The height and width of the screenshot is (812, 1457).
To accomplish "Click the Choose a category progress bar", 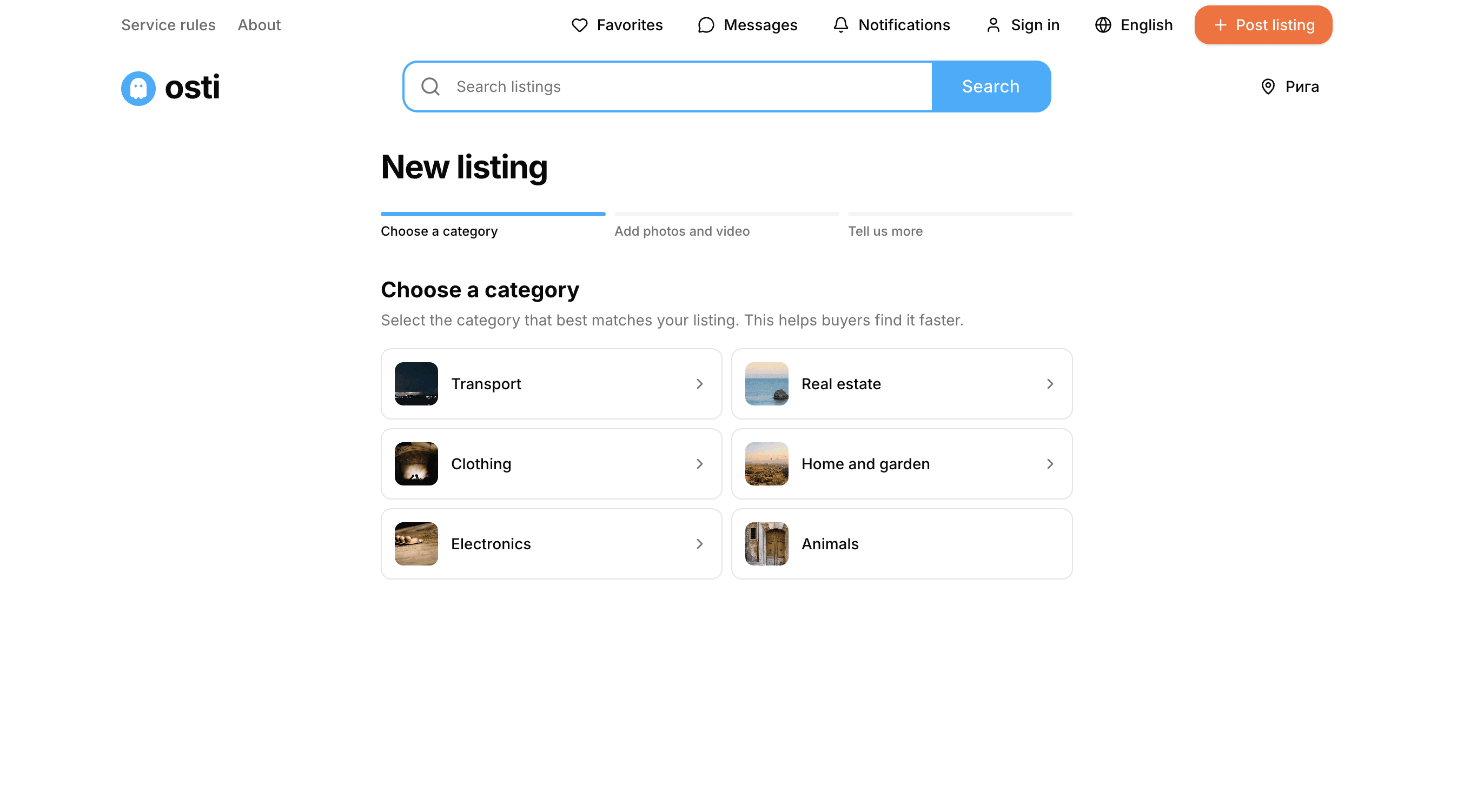I will coord(493,214).
